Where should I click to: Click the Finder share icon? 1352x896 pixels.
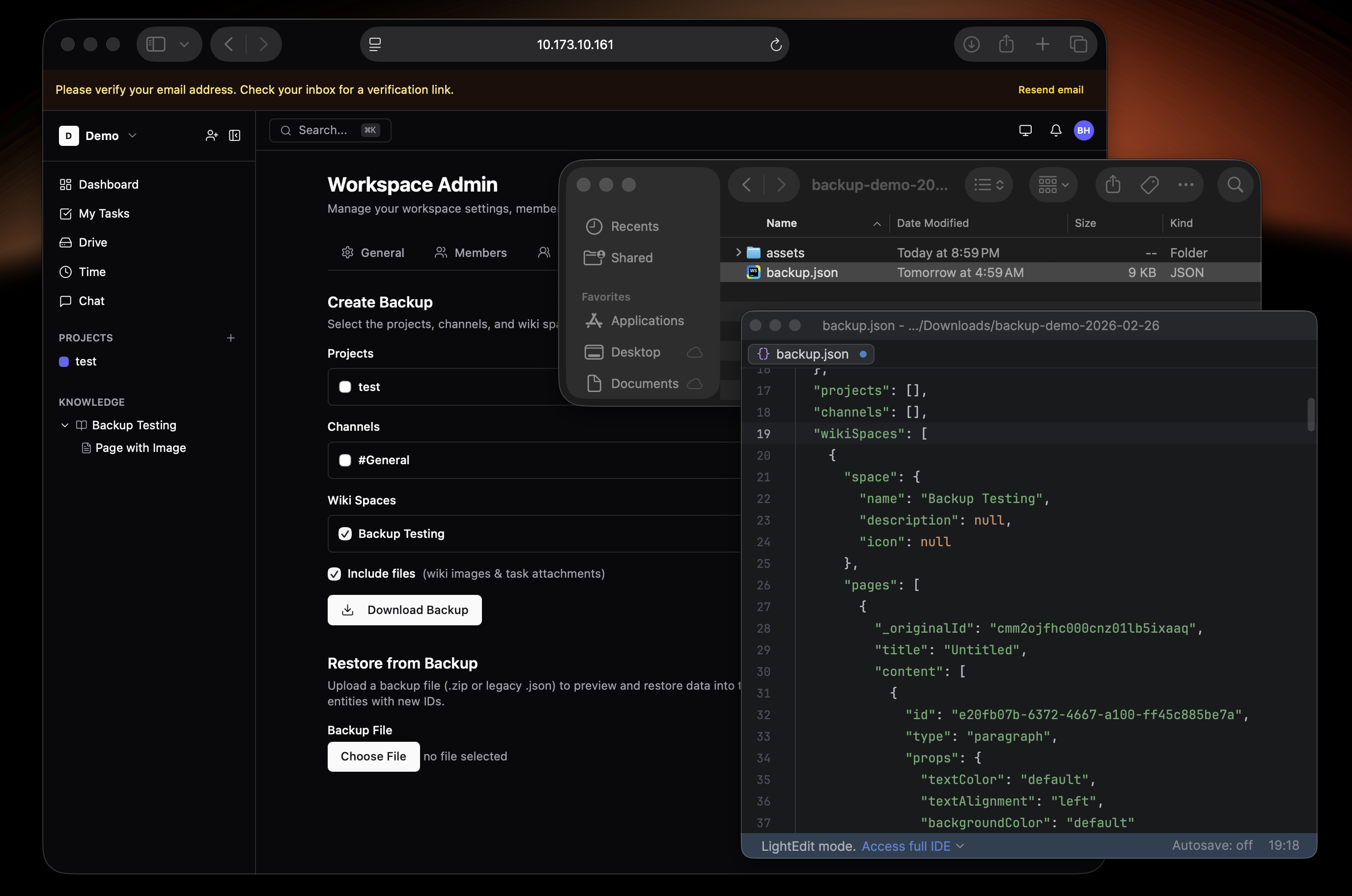1113,185
